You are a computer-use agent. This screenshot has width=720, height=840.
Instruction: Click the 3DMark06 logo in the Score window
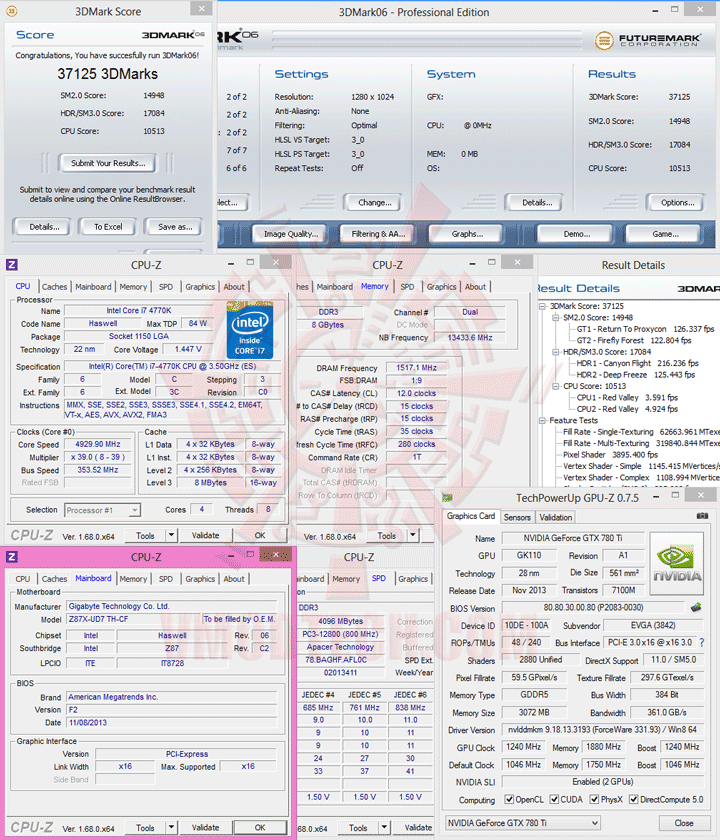[x=173, y=35]
